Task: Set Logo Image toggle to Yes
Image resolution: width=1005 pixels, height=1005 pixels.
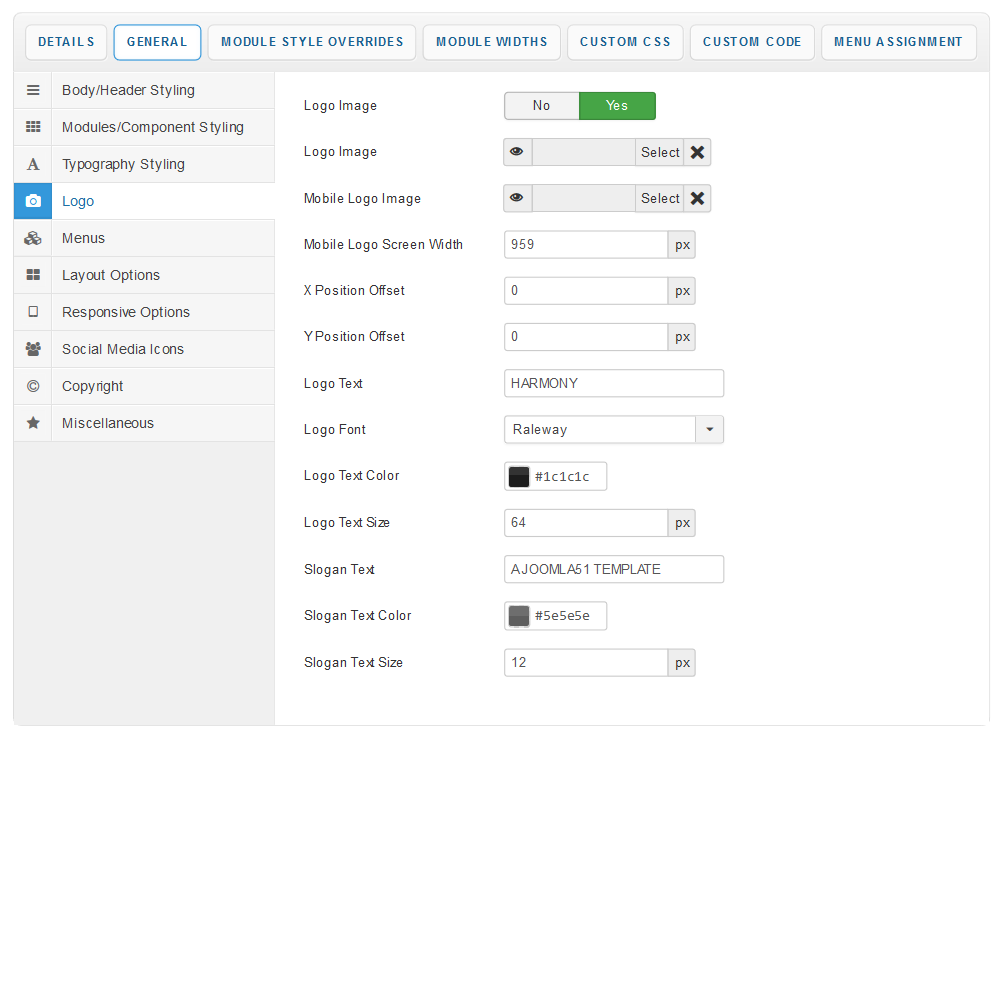Action: 617,106
